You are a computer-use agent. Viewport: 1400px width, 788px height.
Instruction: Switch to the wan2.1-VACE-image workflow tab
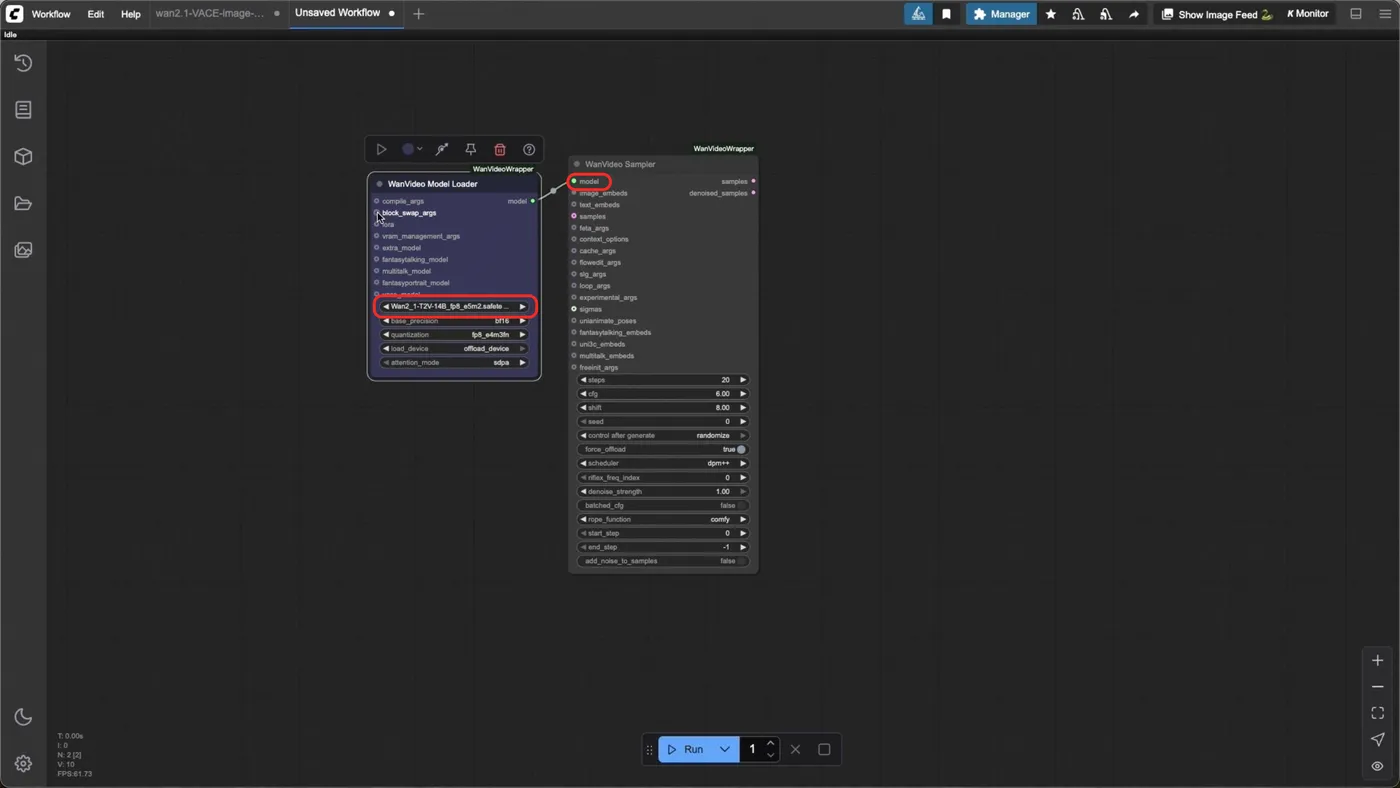210,14
